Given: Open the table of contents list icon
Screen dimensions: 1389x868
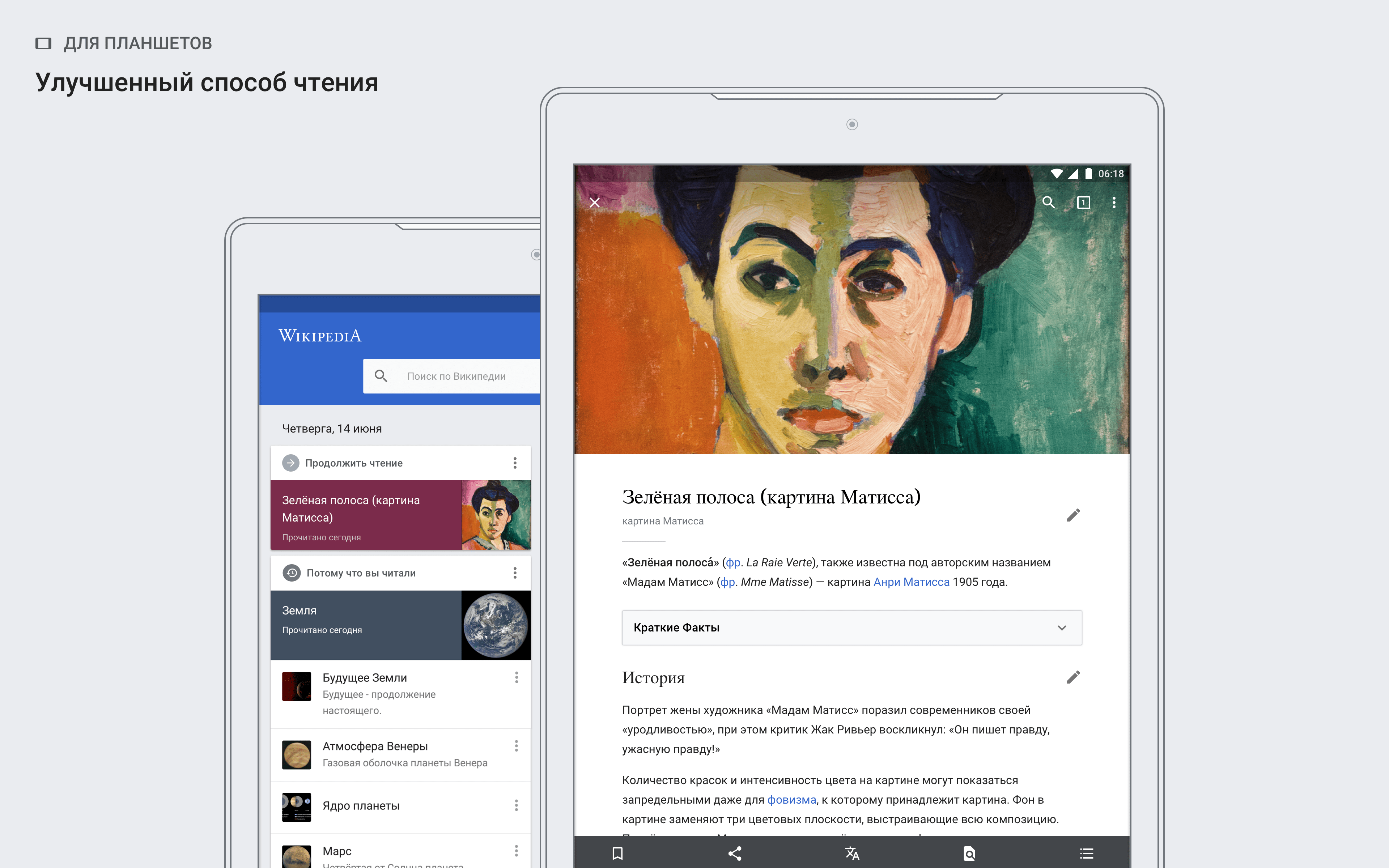Looking at the screenshot, I should pos(1086,853).
